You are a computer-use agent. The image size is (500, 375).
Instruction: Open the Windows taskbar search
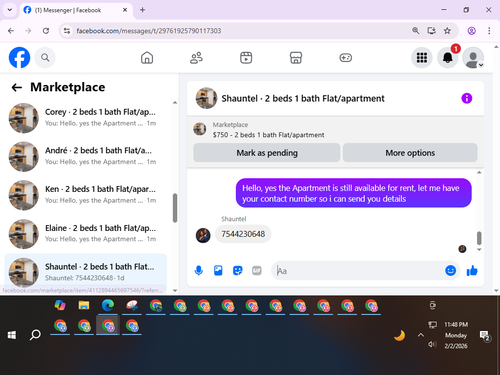click(x=35, y=335)
